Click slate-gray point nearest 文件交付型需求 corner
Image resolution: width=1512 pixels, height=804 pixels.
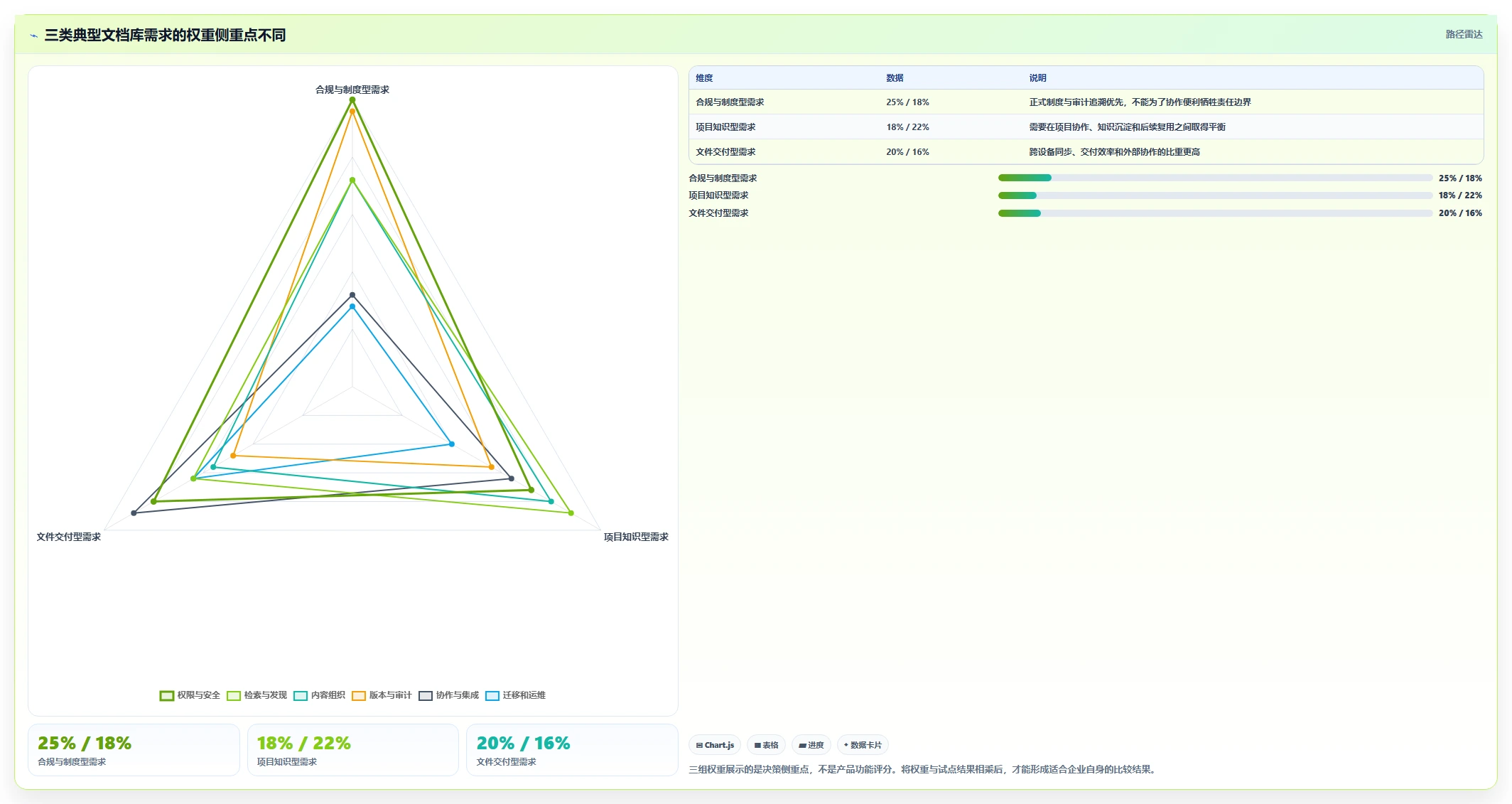click(134, 513)
